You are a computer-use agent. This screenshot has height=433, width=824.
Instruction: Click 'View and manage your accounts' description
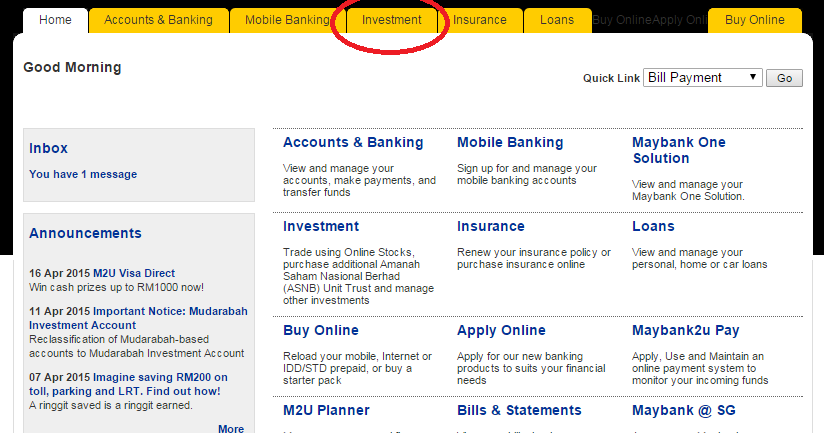[x=359, y=180]
